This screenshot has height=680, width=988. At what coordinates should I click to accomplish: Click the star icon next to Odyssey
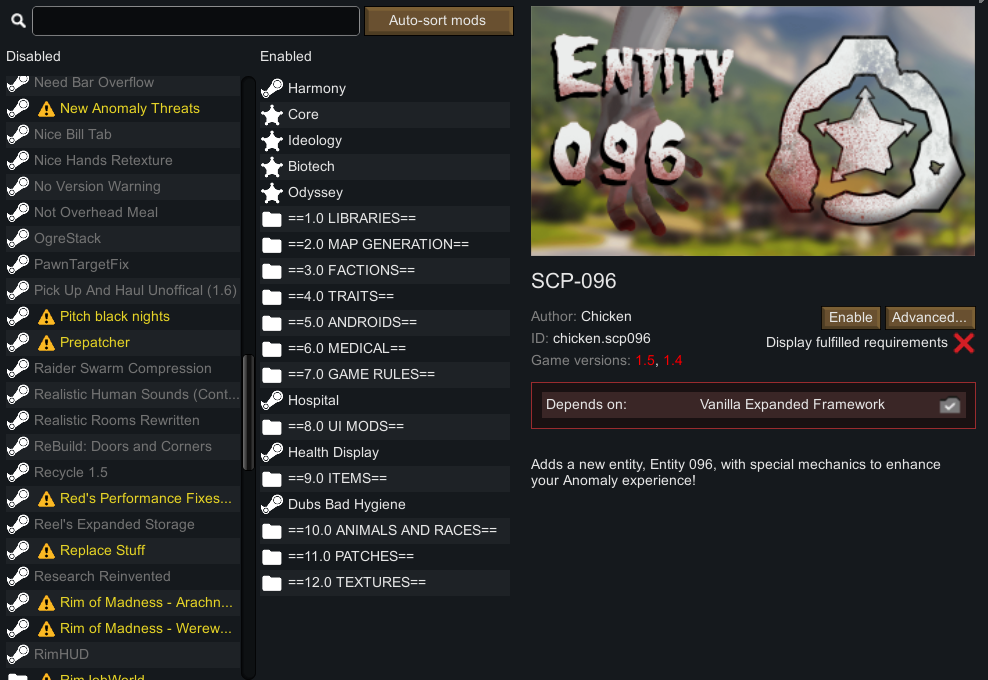272,192
